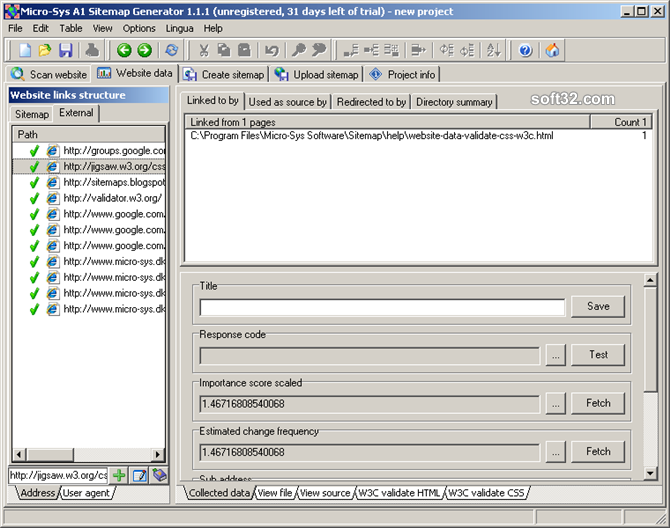Click the blue Refresh toolbar icon
This screenshot has height=528, width=670.
coord(172,50)
